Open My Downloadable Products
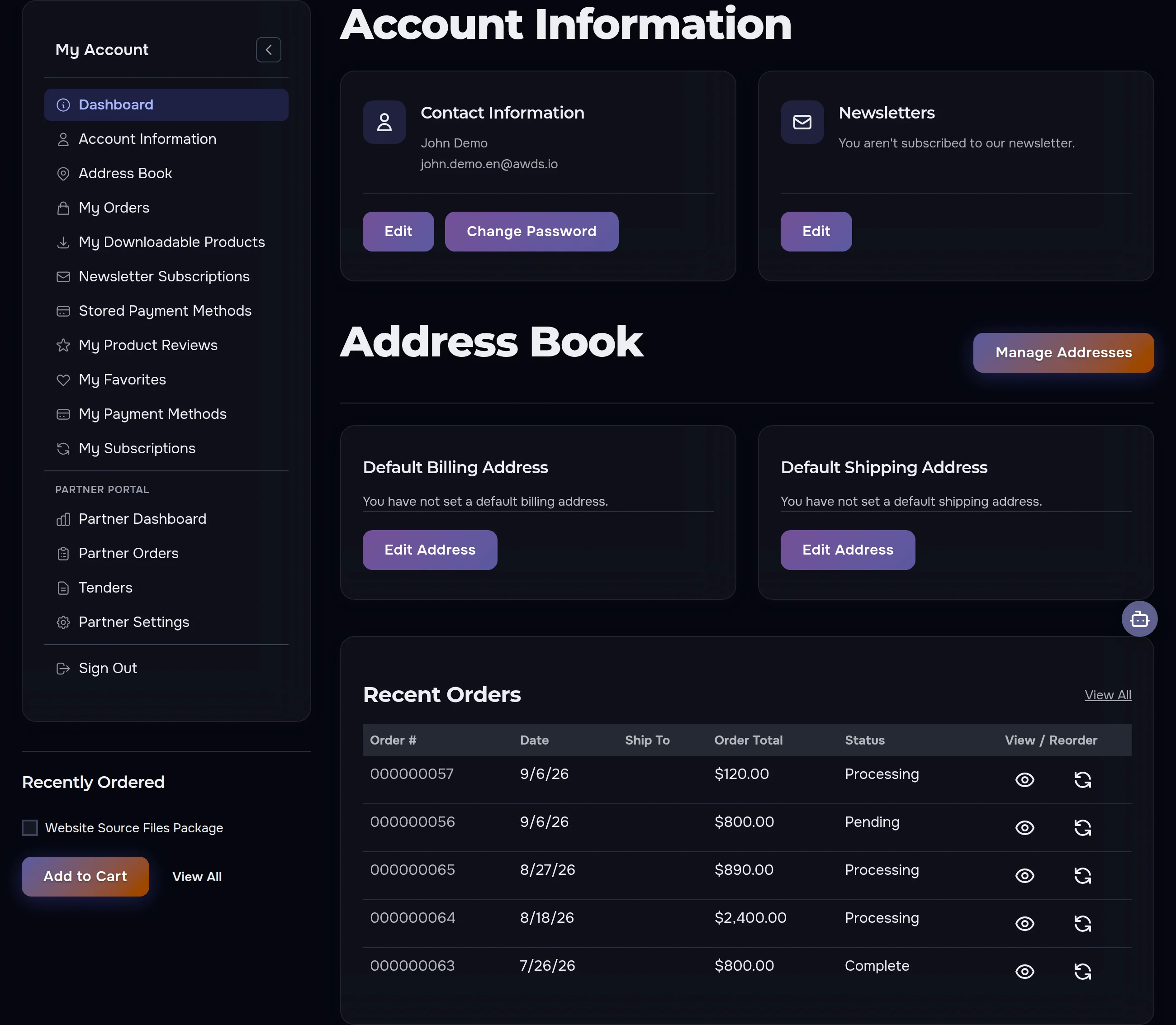 click(x=166, y=242)
